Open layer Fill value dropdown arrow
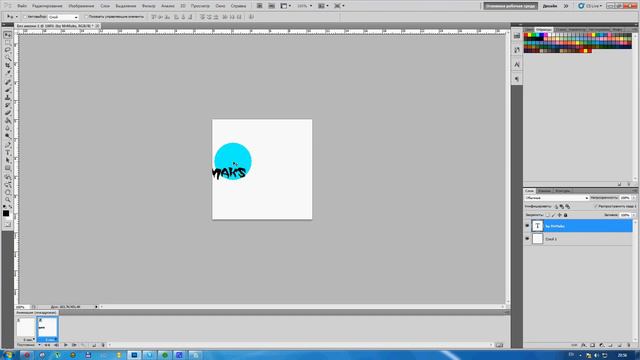640x360 pixels. (x=634, y=215)
